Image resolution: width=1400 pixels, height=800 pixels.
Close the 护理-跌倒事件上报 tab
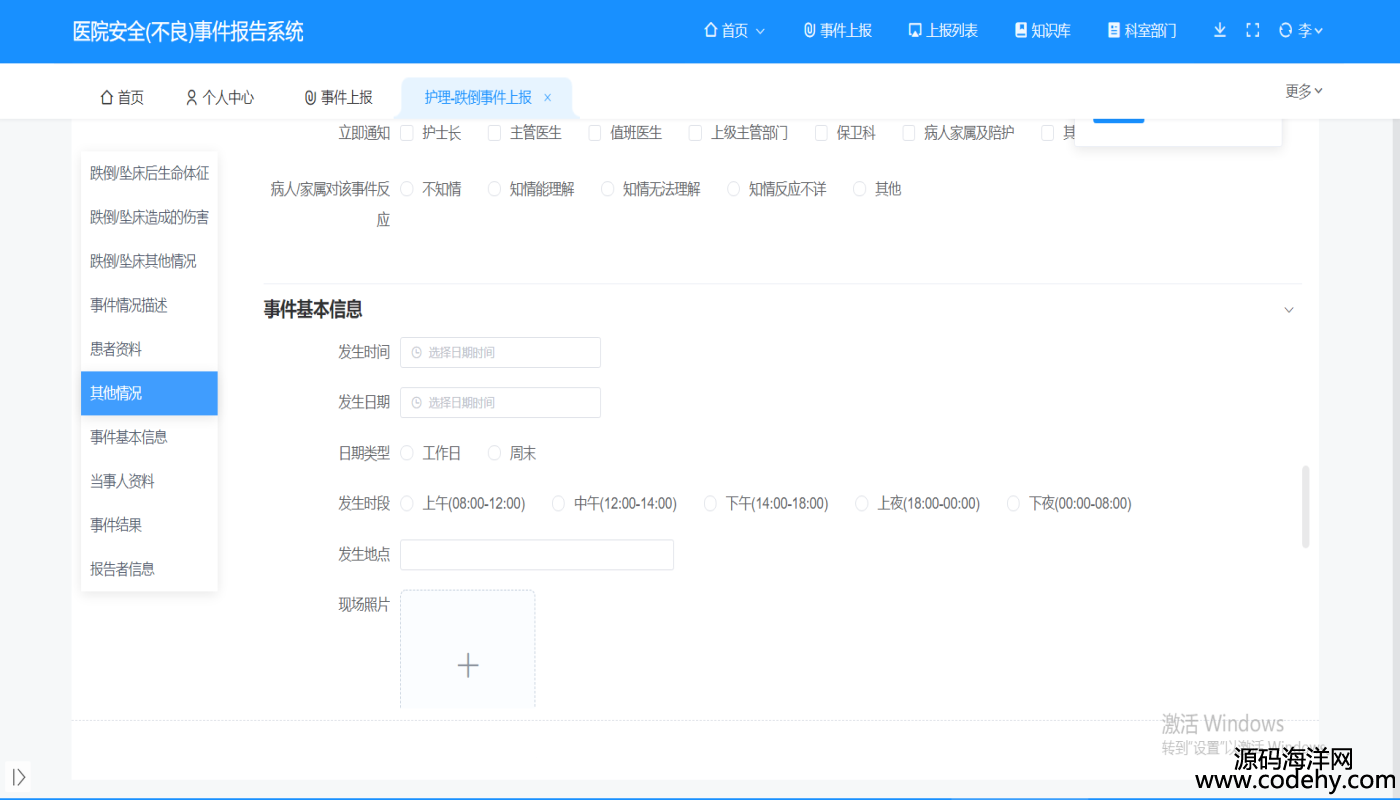547,97
